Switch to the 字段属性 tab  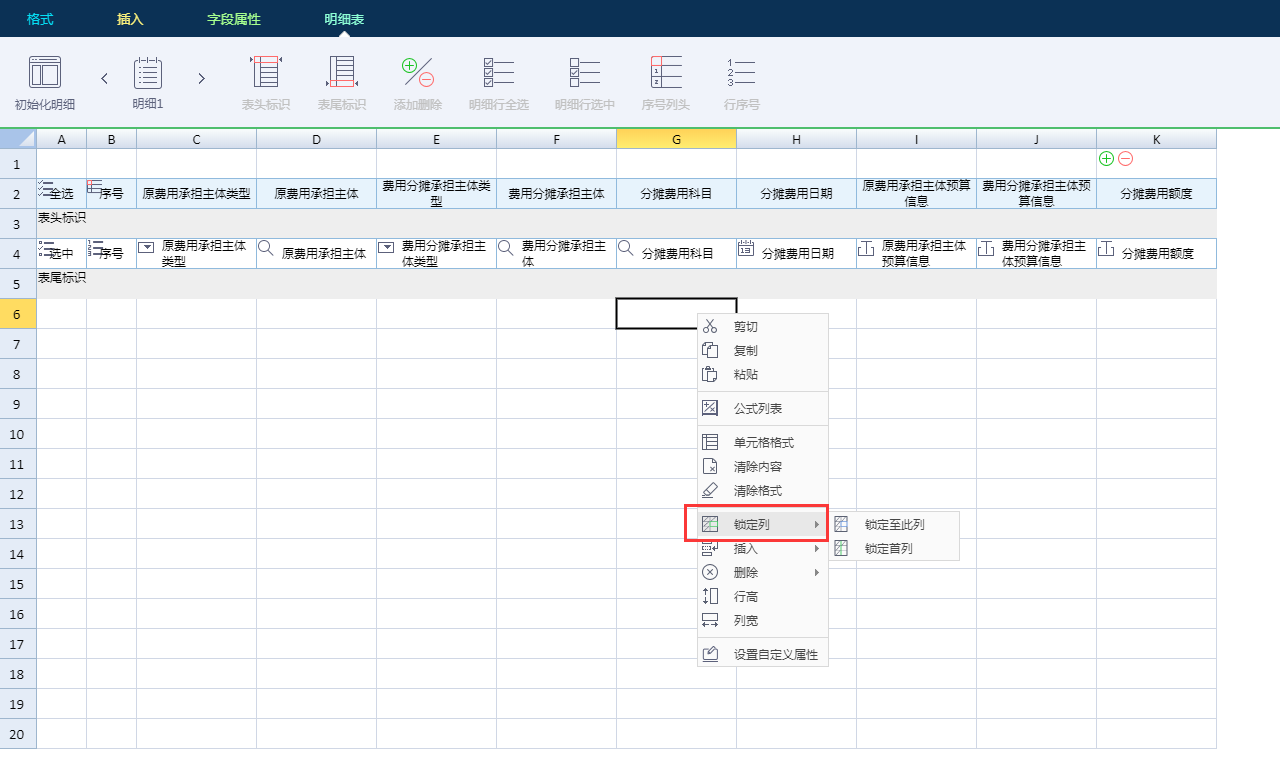[x=233, y=19]
